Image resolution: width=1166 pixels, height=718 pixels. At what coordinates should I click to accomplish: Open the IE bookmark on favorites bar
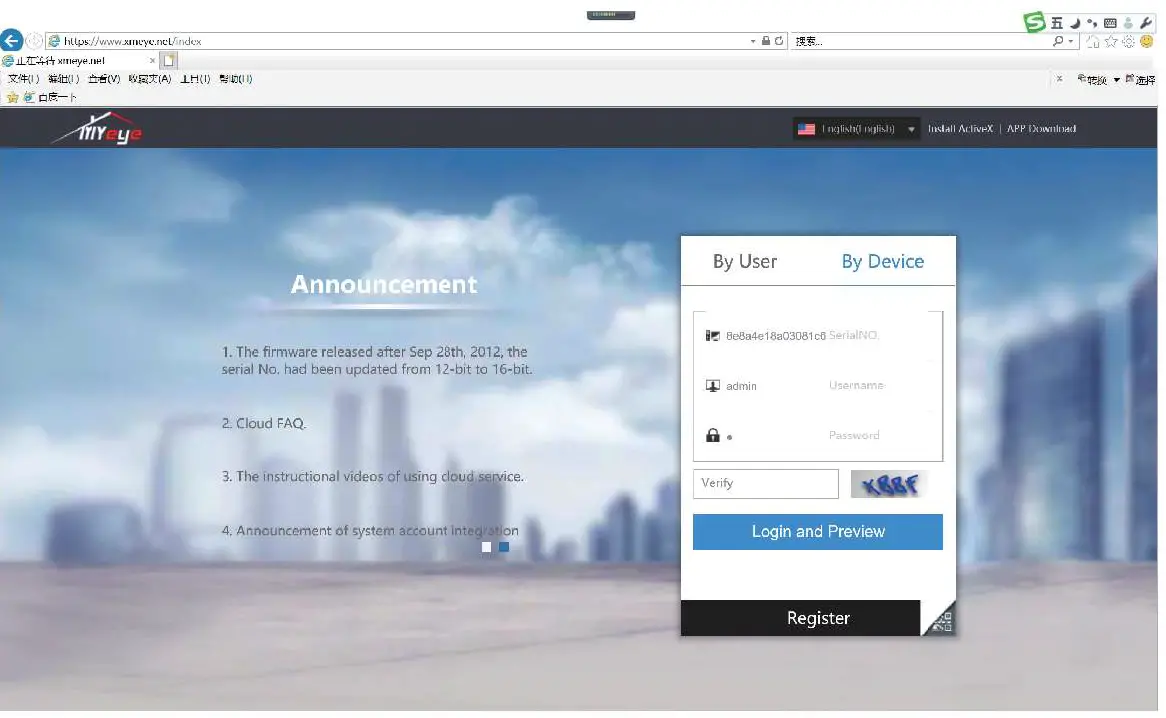pos(51,97)
